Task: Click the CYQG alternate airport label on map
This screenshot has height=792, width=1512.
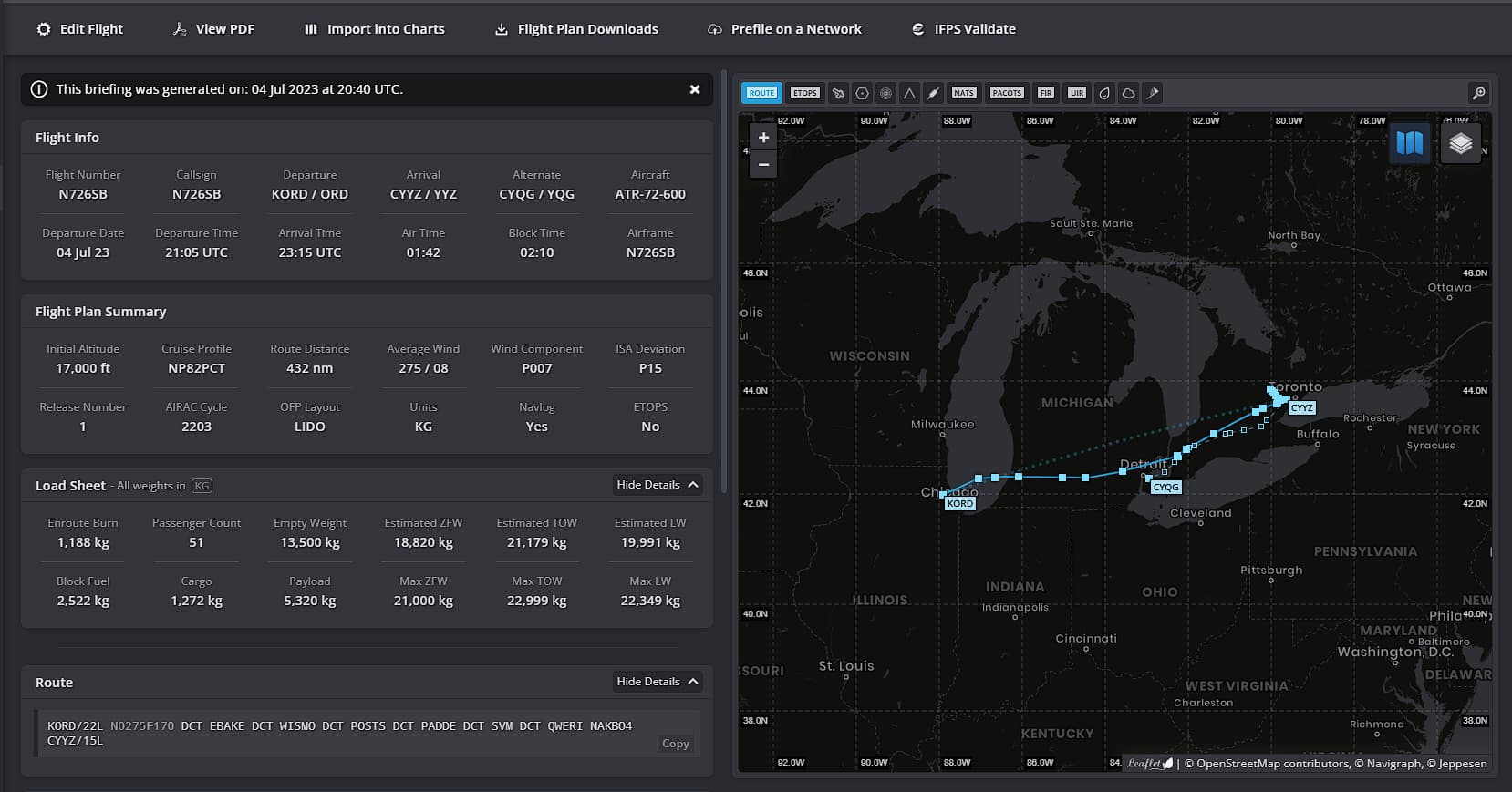Action: click(x=1165, y=488)
